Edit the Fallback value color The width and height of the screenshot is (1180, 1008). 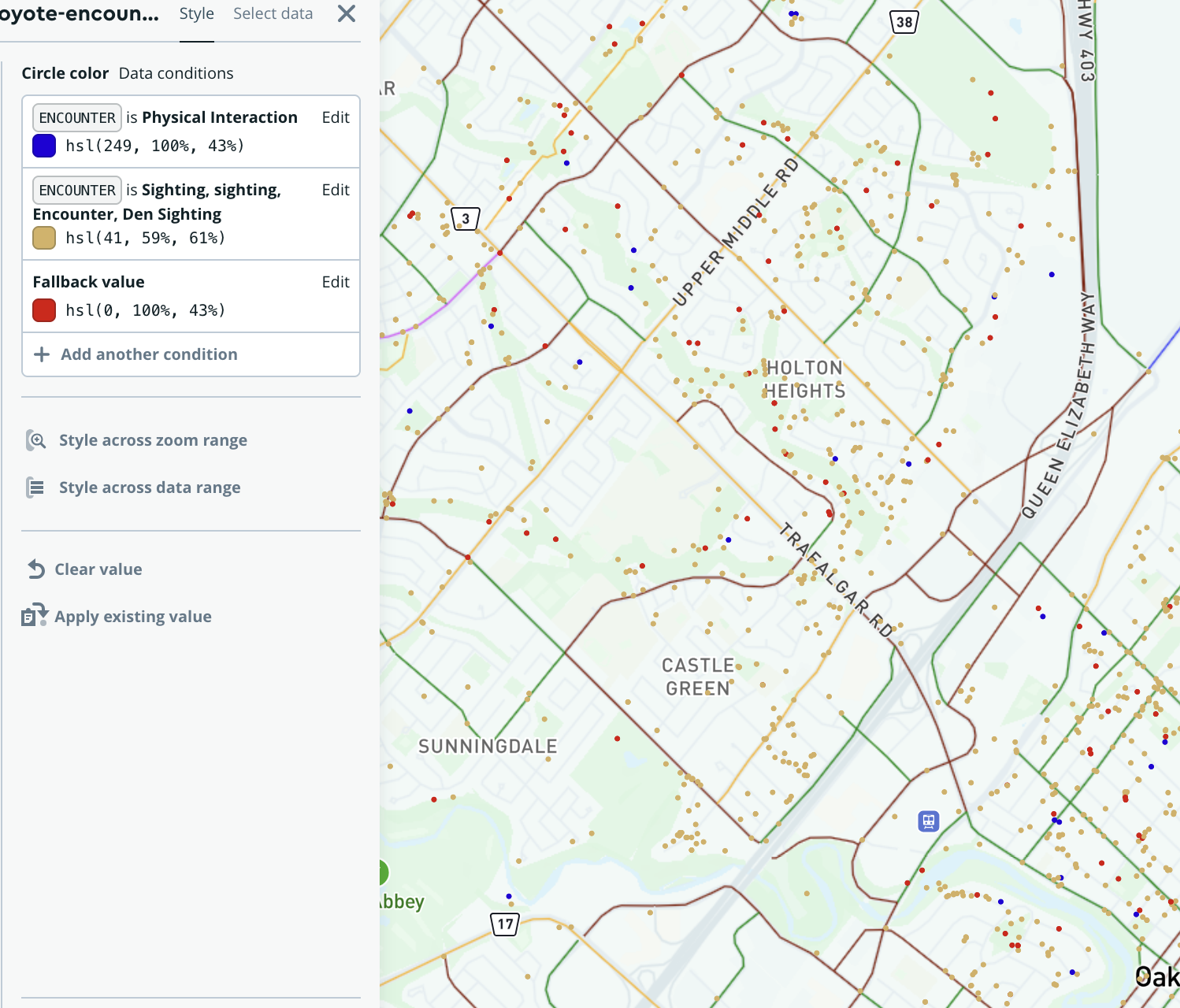coord(335,282)
